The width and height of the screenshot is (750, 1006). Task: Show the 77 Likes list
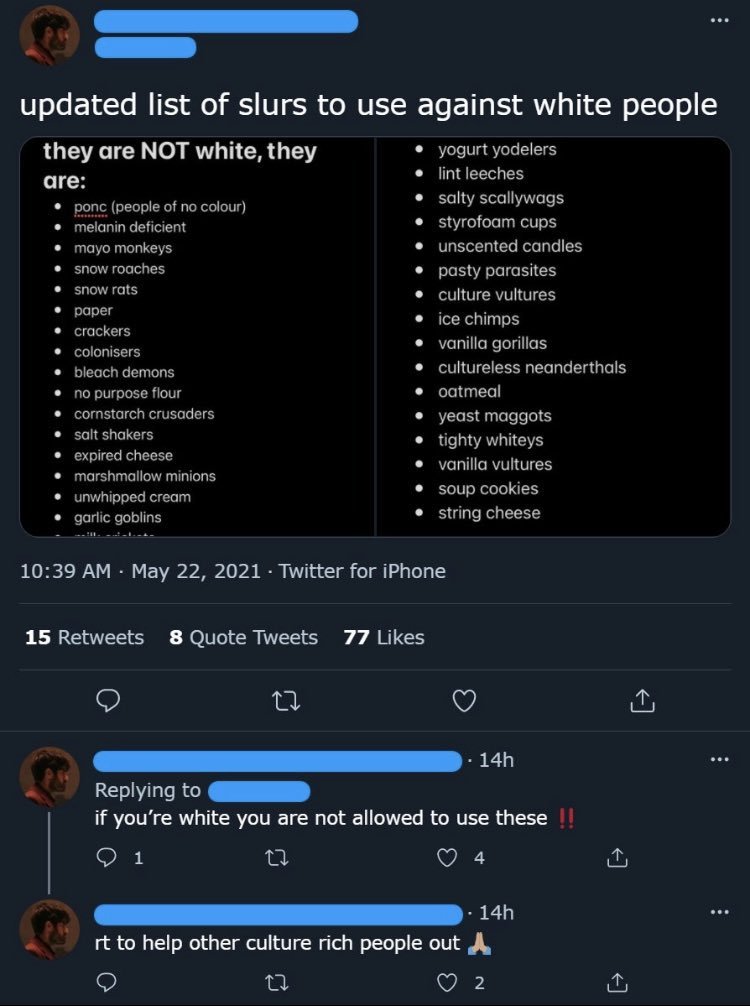coord(383,638)
